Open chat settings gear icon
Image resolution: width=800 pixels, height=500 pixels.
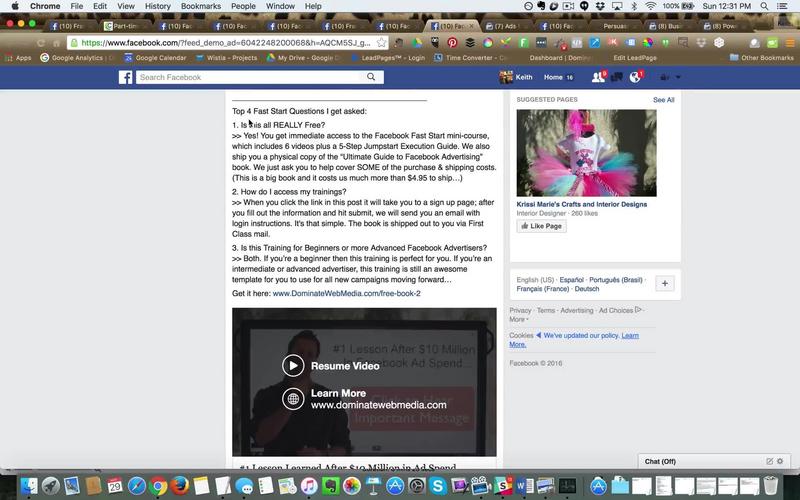780,461
